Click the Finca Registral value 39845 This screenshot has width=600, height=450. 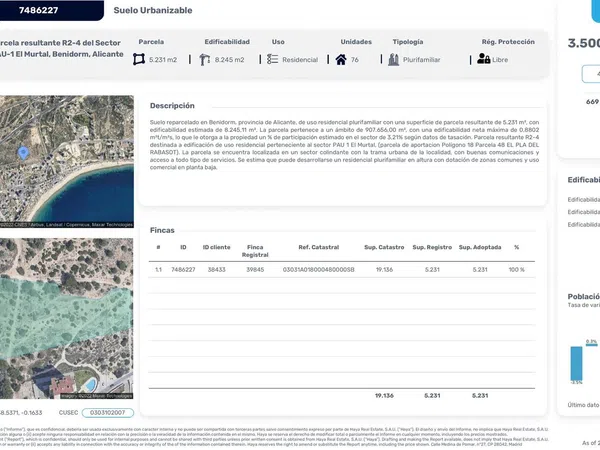[x=255, y=270]
